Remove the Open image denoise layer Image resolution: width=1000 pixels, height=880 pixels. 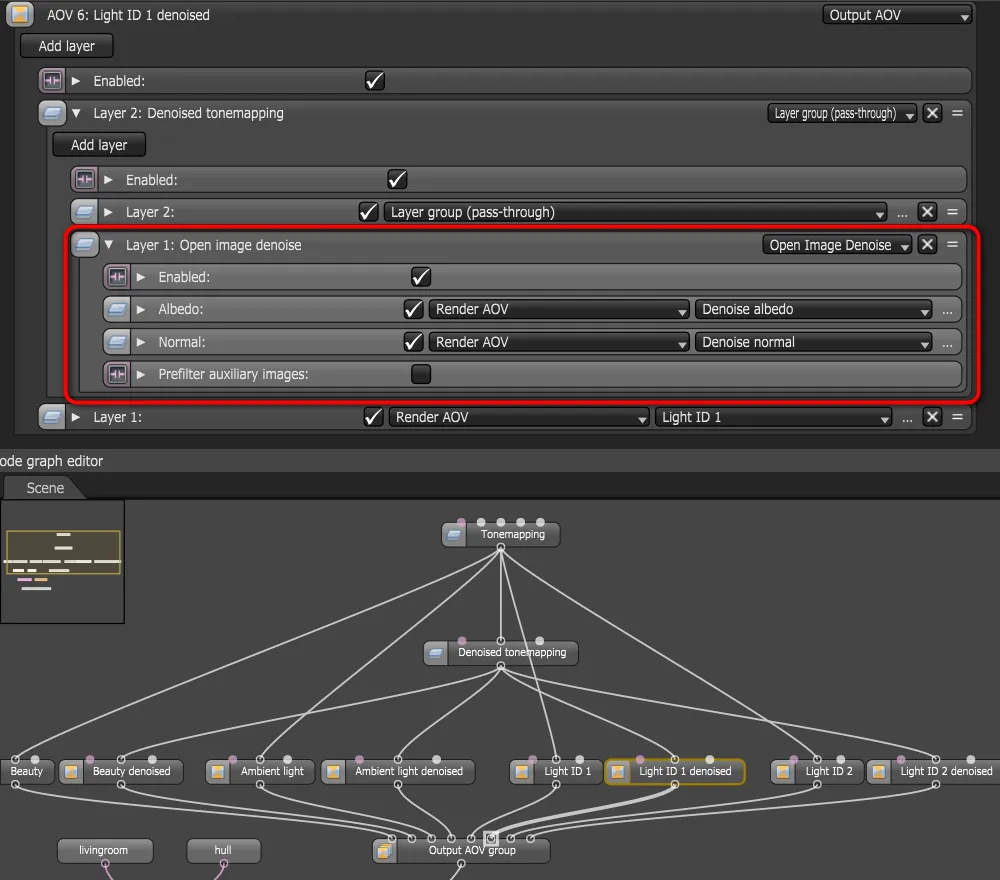click(x=928, y=245)
